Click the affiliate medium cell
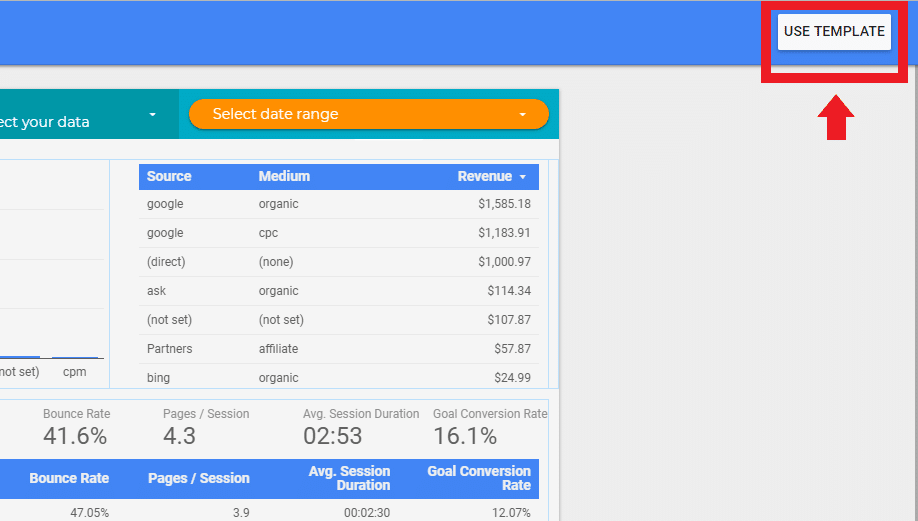This screenshot has height=521, width=918. 278,349
